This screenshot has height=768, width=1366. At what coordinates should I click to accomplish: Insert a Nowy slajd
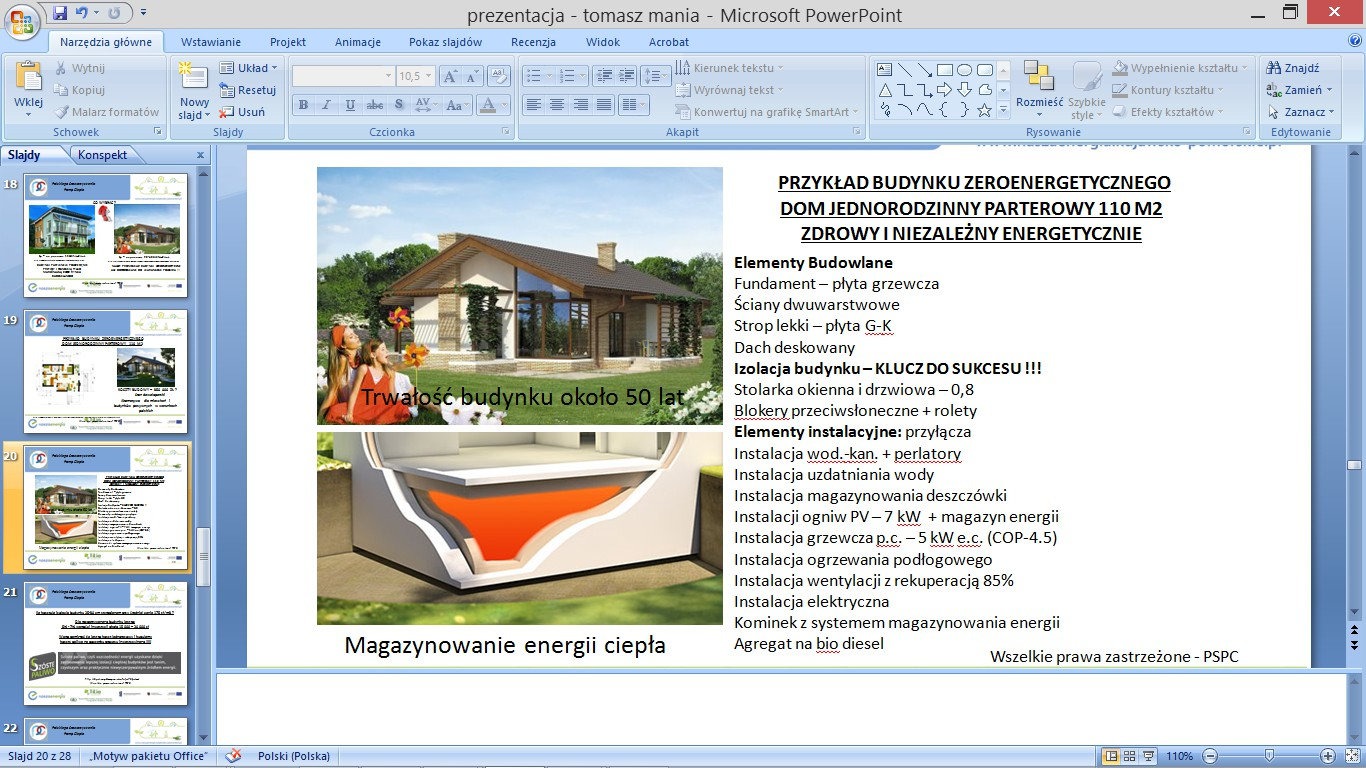point(194,90)
